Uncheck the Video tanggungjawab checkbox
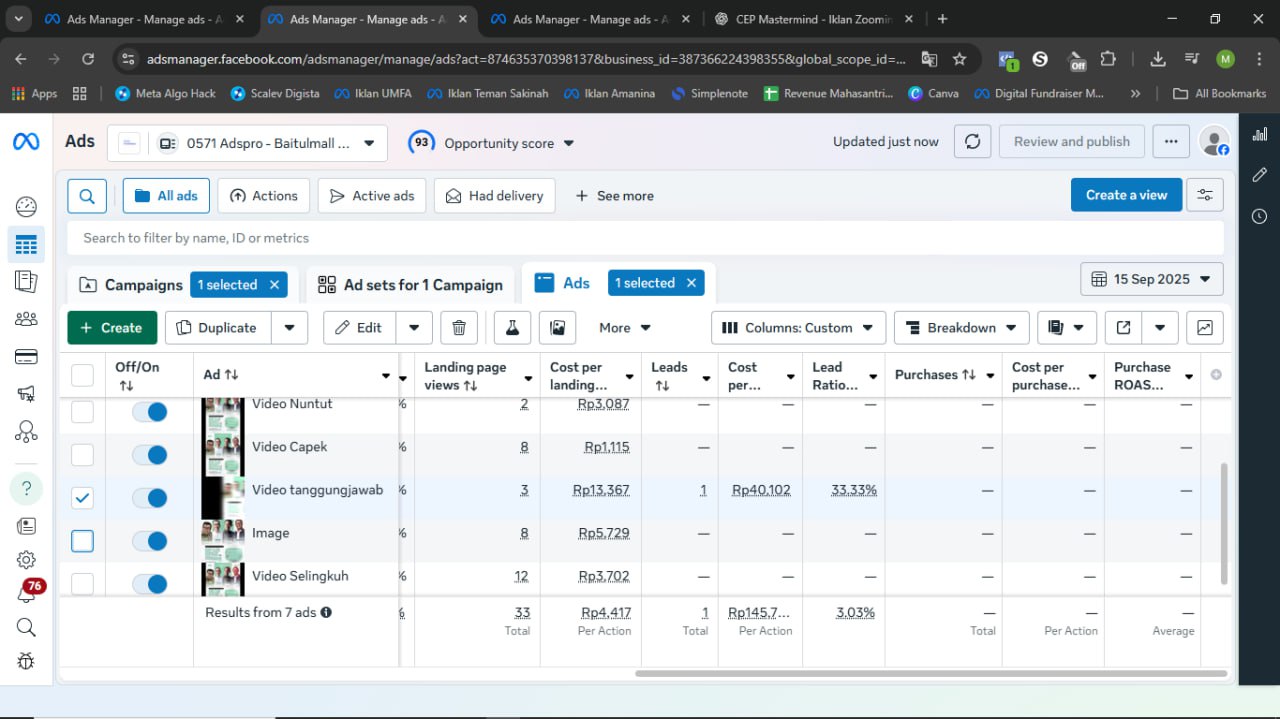Viewport: 1280px width, 719px height. pyautogui.click(x=82, y=498)
